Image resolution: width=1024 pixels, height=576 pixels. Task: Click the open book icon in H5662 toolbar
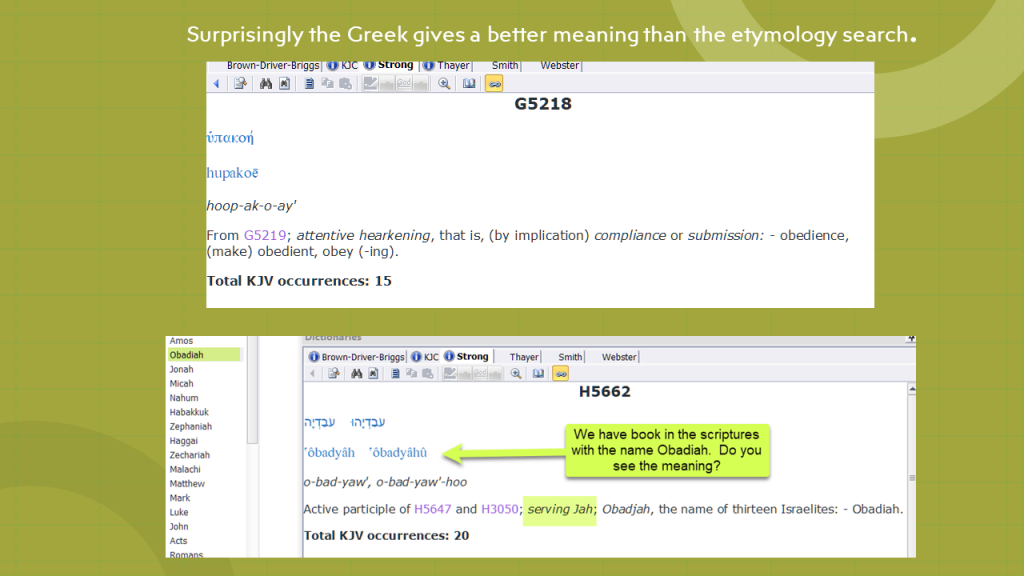[538, 374]
